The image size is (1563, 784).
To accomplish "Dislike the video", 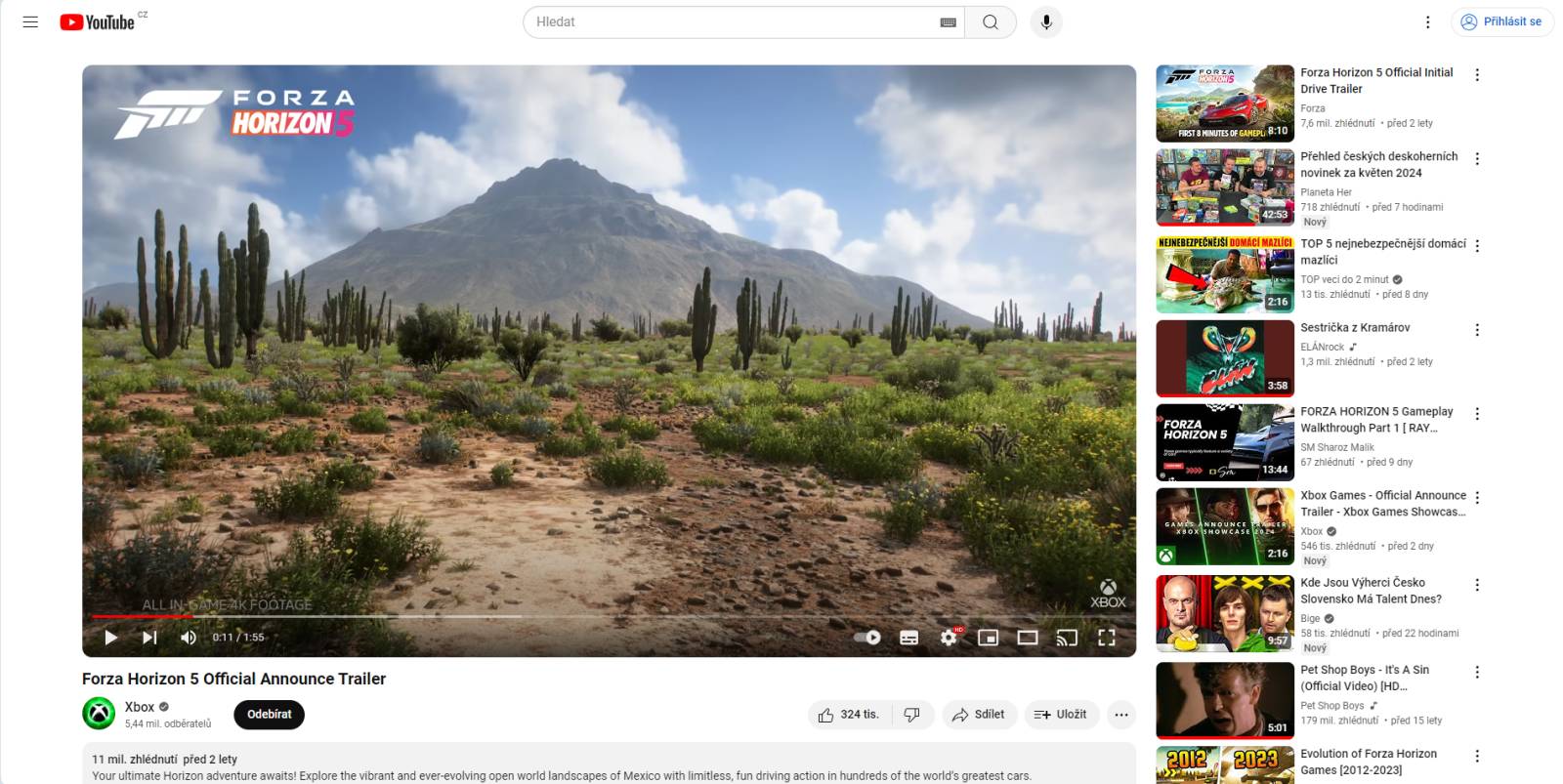I will point(911,715).
